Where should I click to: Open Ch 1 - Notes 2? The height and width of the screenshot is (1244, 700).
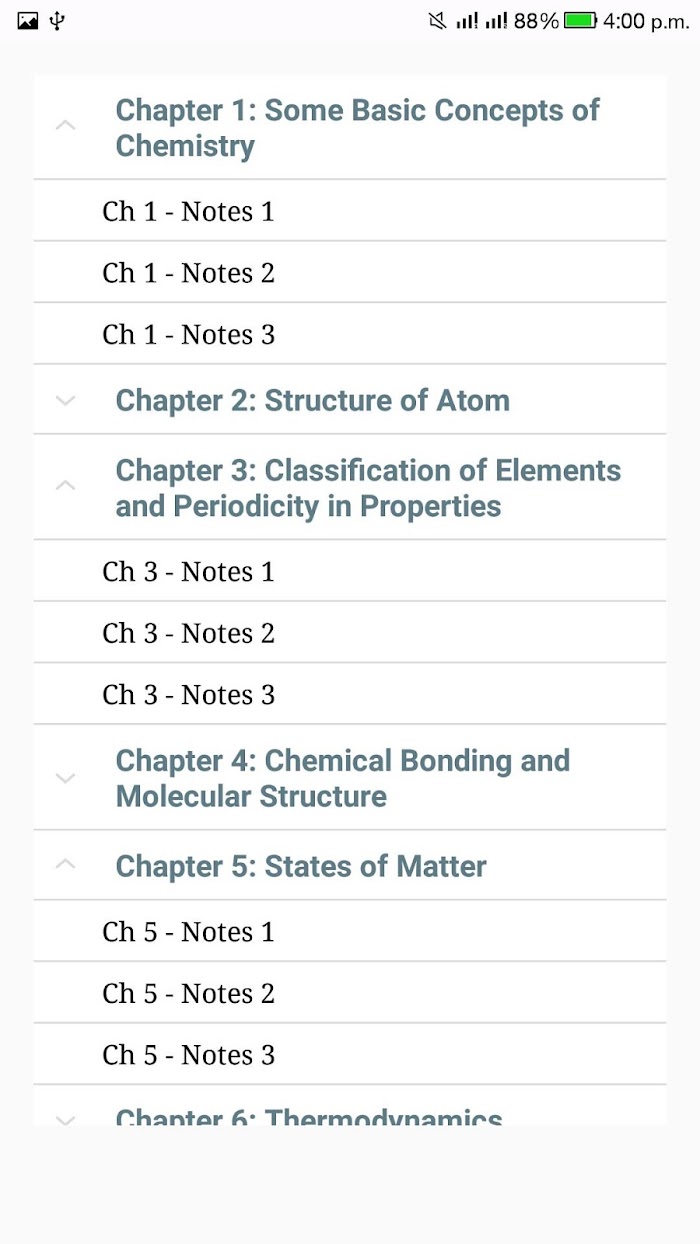coord(350,272)
